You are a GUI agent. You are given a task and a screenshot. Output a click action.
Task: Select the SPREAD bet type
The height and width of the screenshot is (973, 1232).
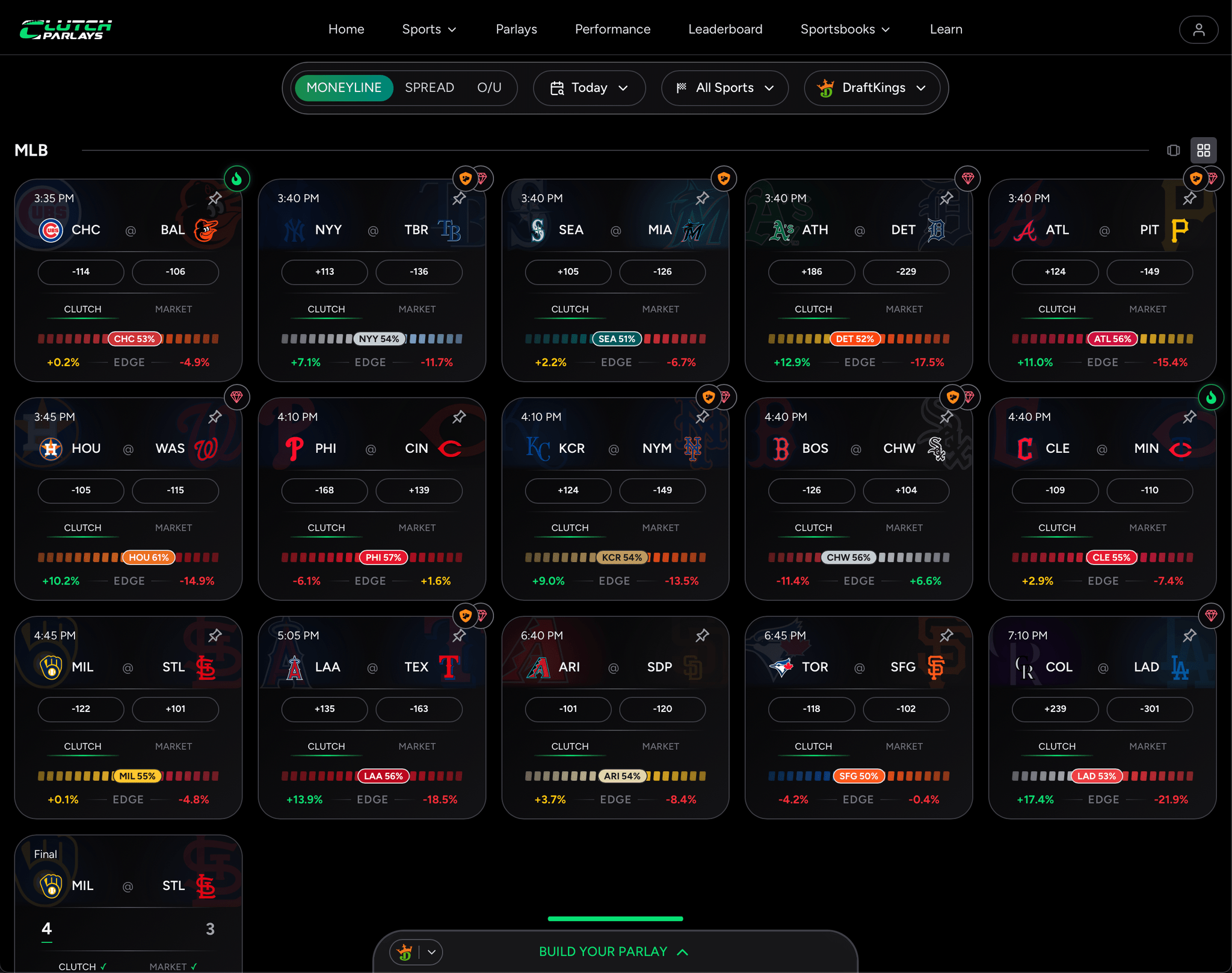[x=430, y=88]
